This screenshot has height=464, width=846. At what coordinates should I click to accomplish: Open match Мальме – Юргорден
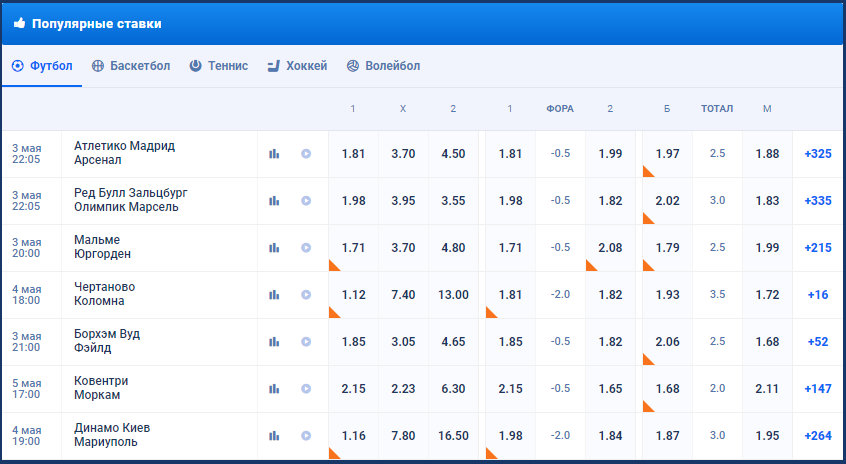click(103, 247)
